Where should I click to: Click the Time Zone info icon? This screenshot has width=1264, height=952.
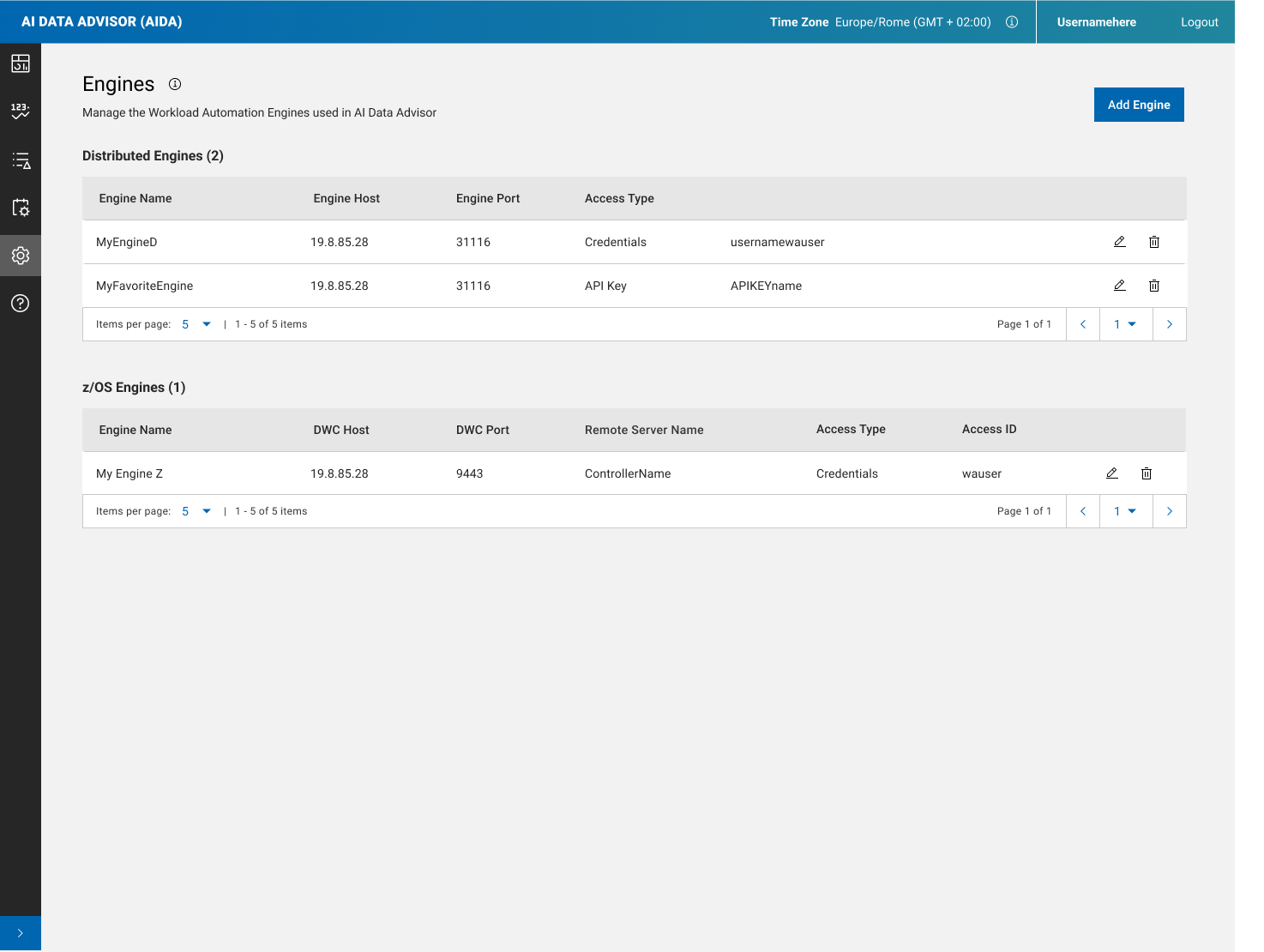1012,22
